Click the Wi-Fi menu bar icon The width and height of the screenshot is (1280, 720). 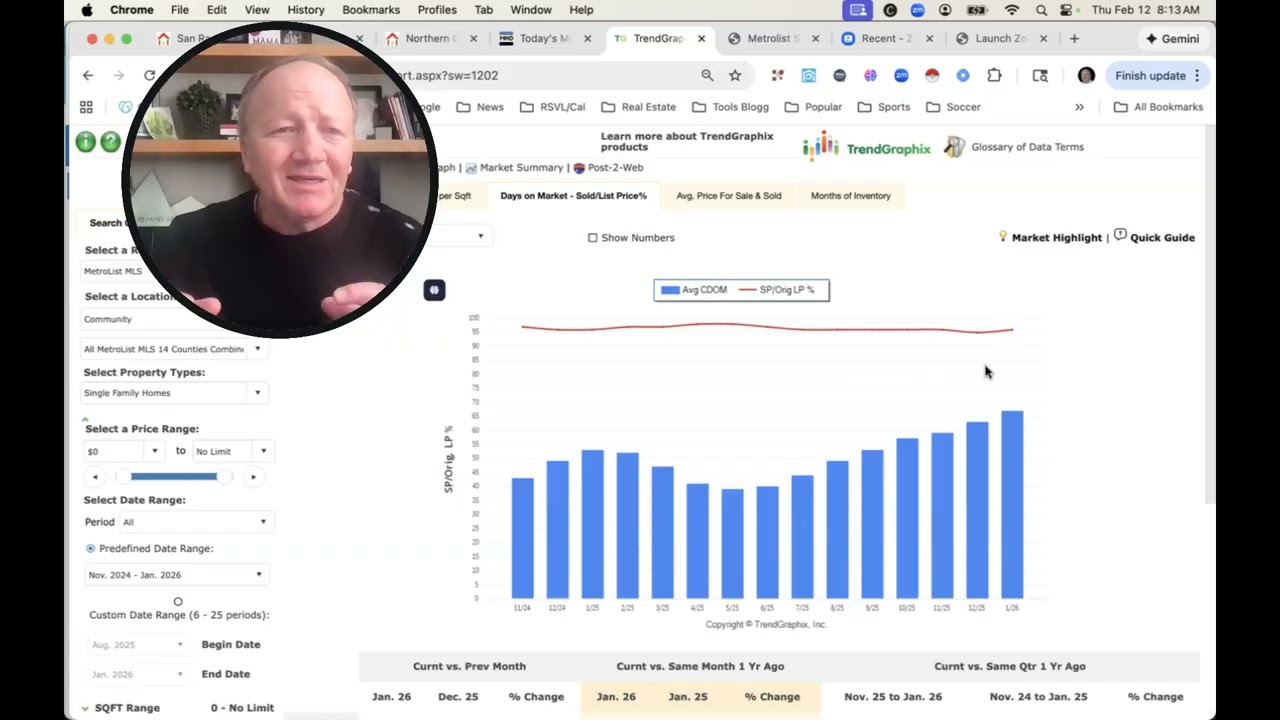[x=1012, y=10]
